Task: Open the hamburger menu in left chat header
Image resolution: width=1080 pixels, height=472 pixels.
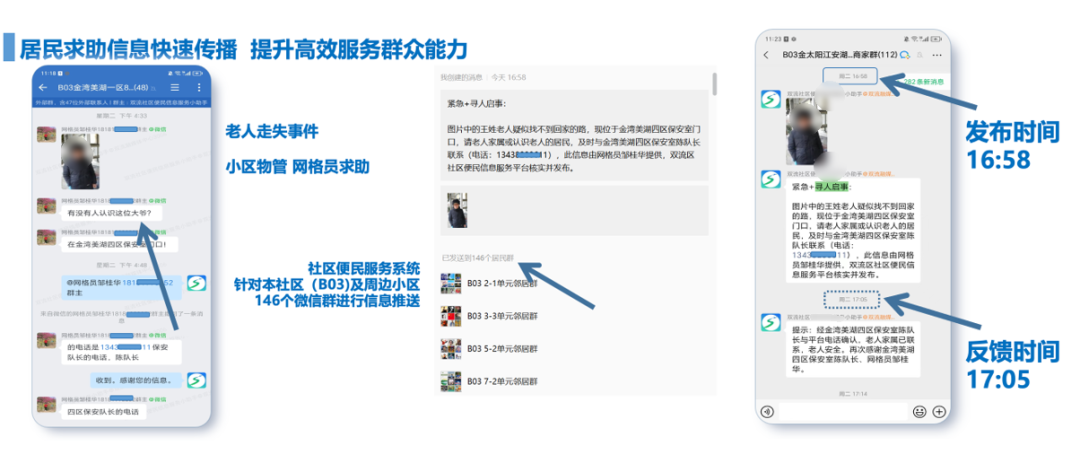Action: click(x=175, y=88)
